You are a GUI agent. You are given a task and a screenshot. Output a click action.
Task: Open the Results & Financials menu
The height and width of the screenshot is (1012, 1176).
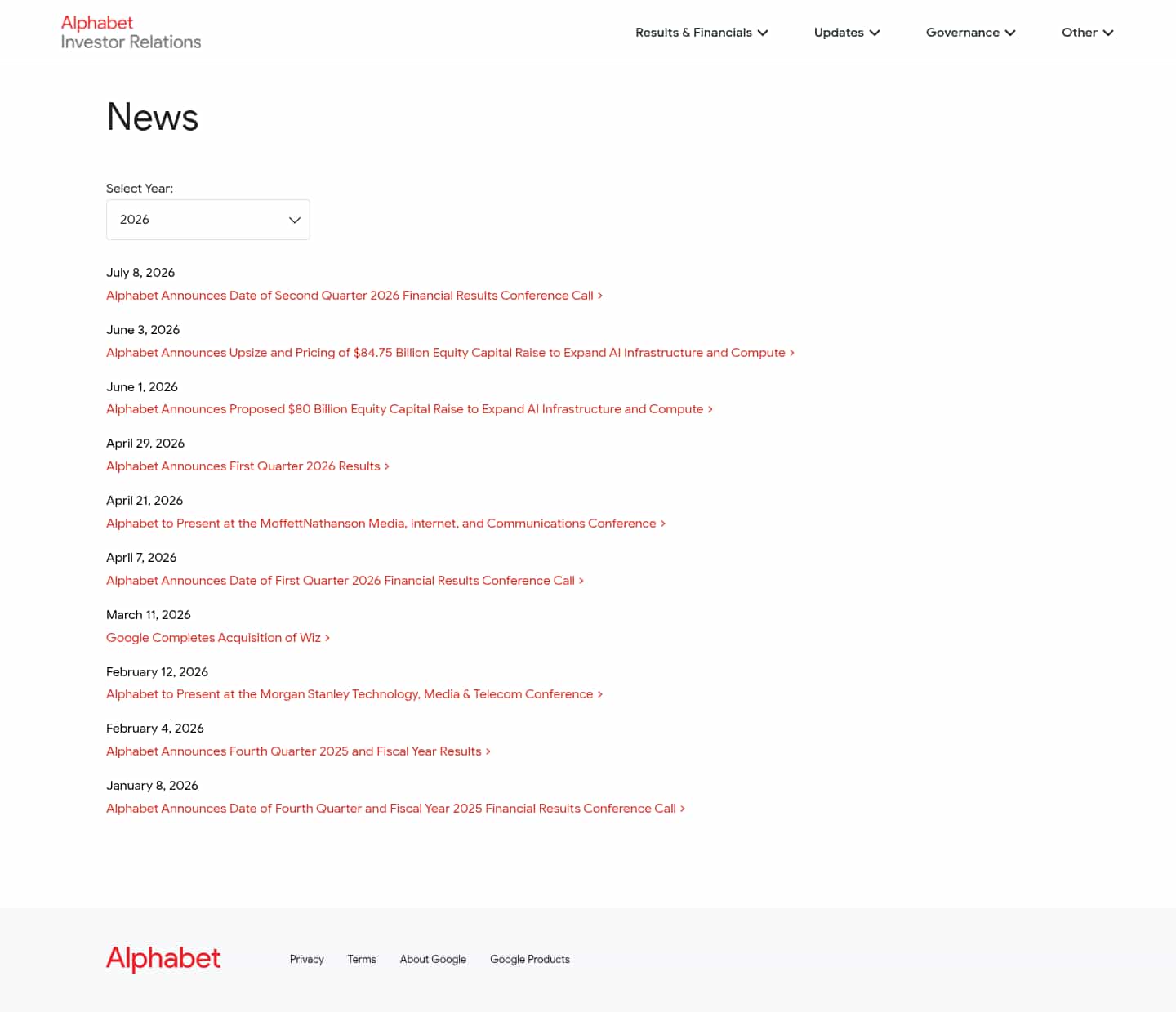pos(702,33)
